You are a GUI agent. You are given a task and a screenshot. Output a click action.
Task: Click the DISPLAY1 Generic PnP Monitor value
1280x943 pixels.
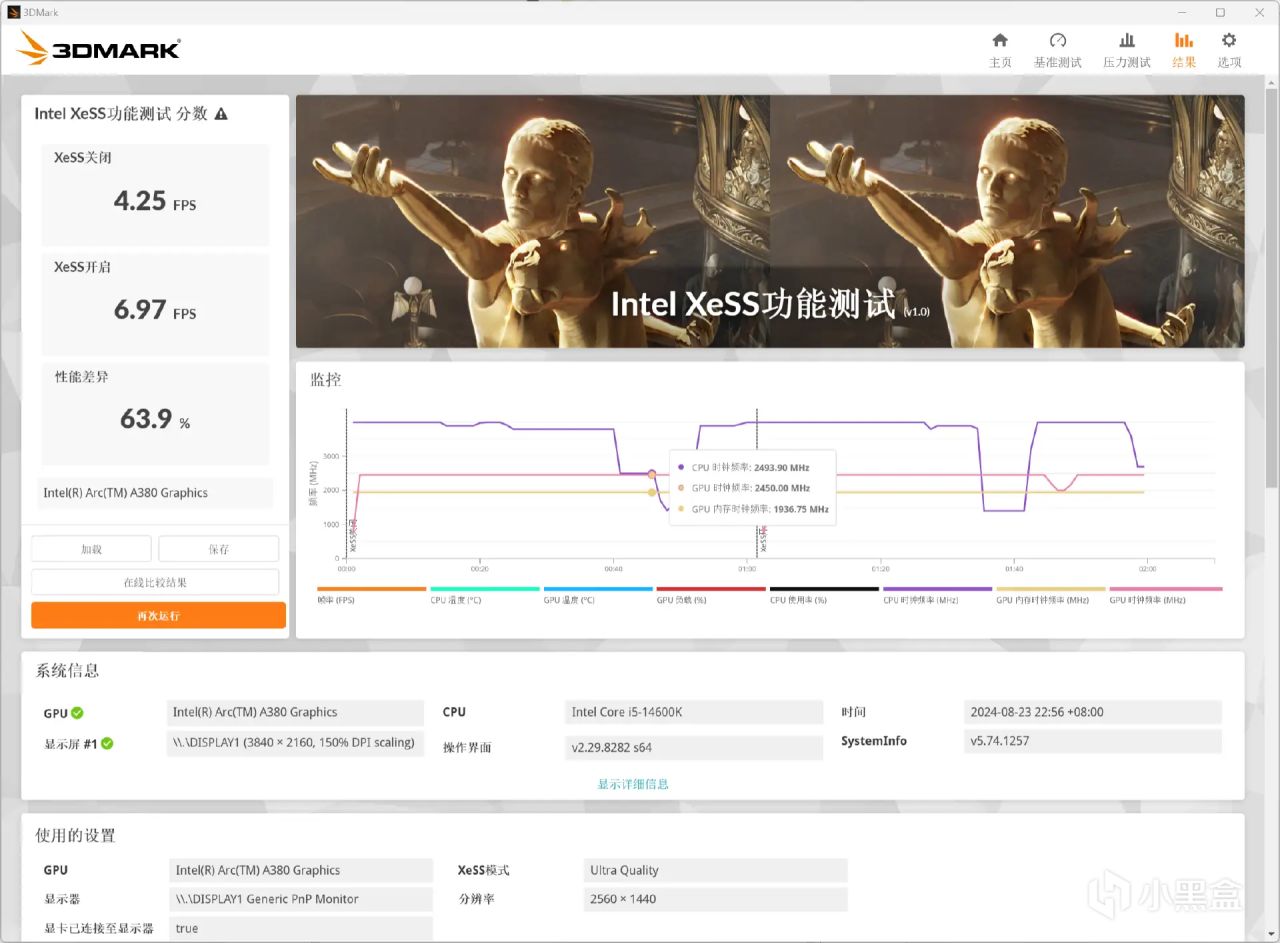[x=301, y=899]
